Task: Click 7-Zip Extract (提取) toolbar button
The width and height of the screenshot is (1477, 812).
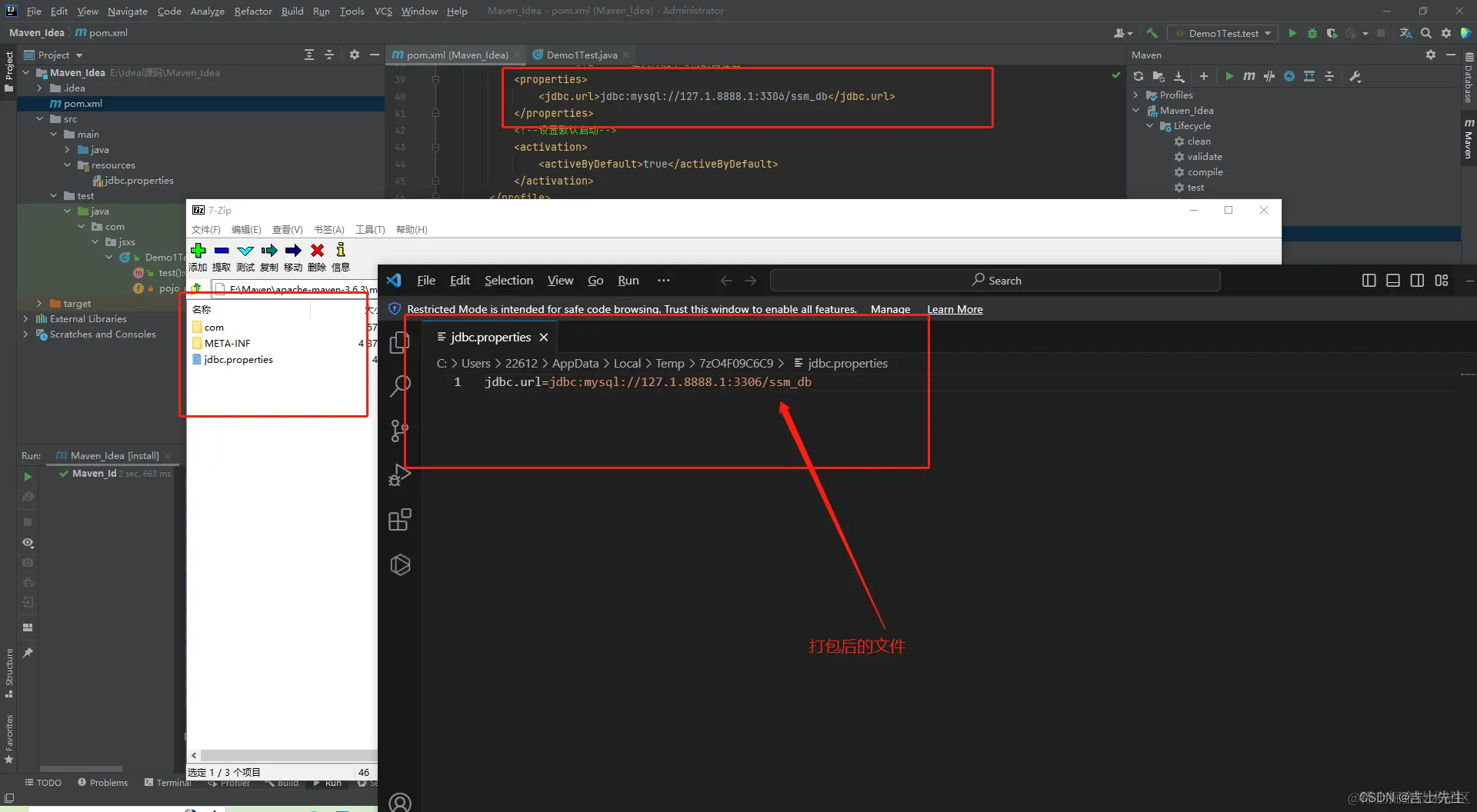Action: click(222, 257)
